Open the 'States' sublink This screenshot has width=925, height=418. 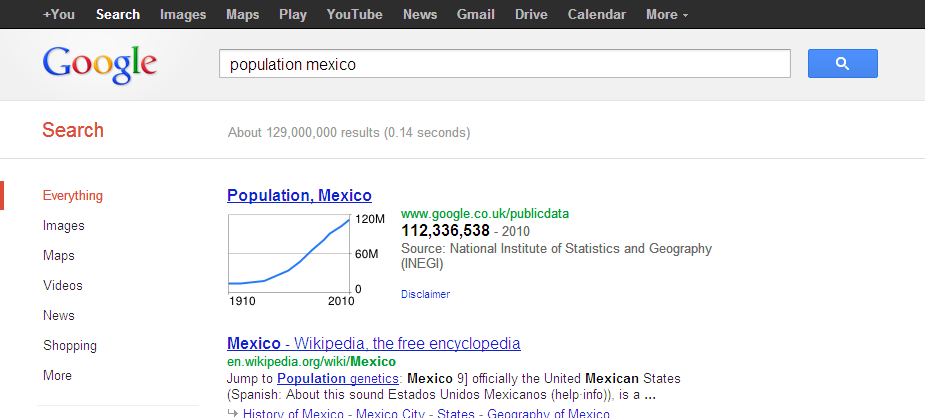point(456,414)
